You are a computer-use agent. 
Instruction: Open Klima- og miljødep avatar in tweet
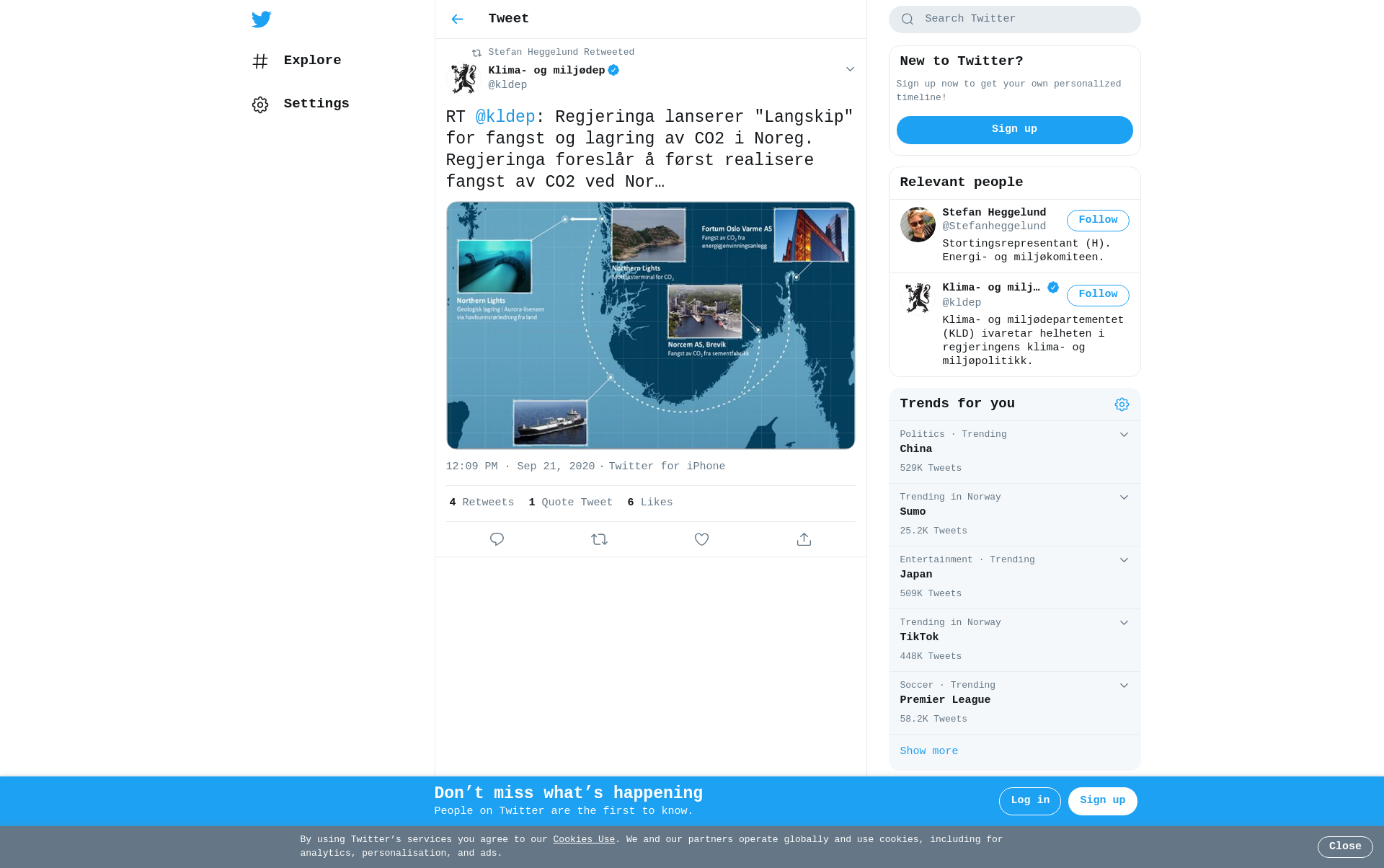[x=464, y=79]
